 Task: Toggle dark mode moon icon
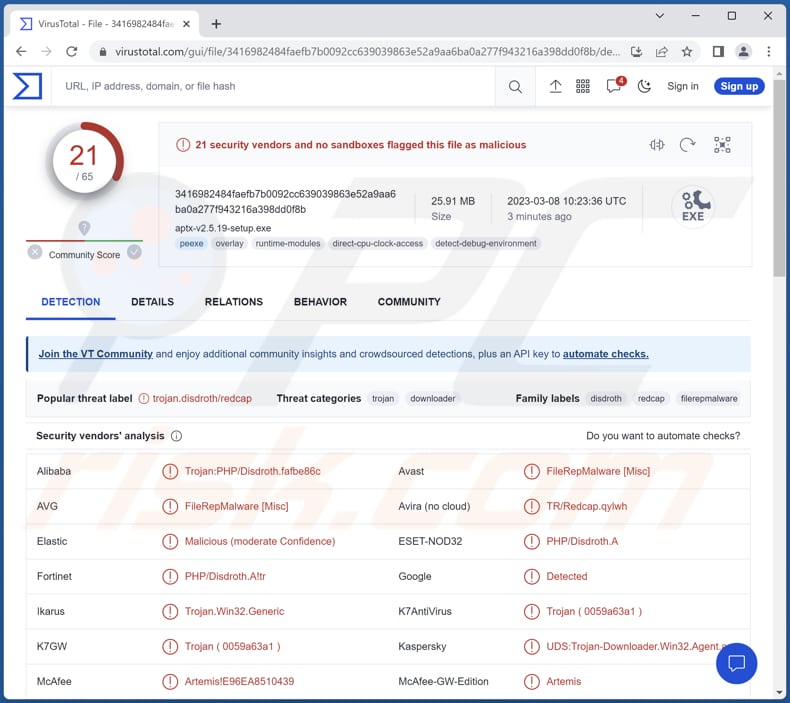click(644, 87)
